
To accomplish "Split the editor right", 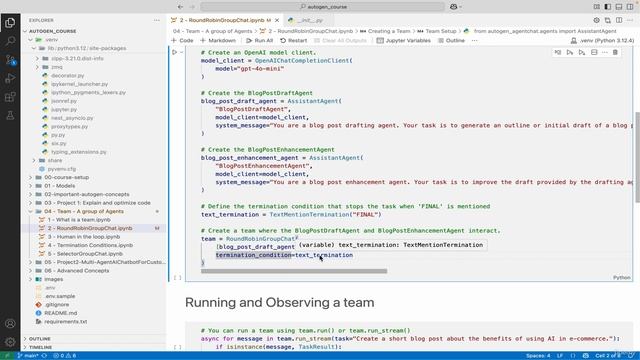I will click(619, 20).
